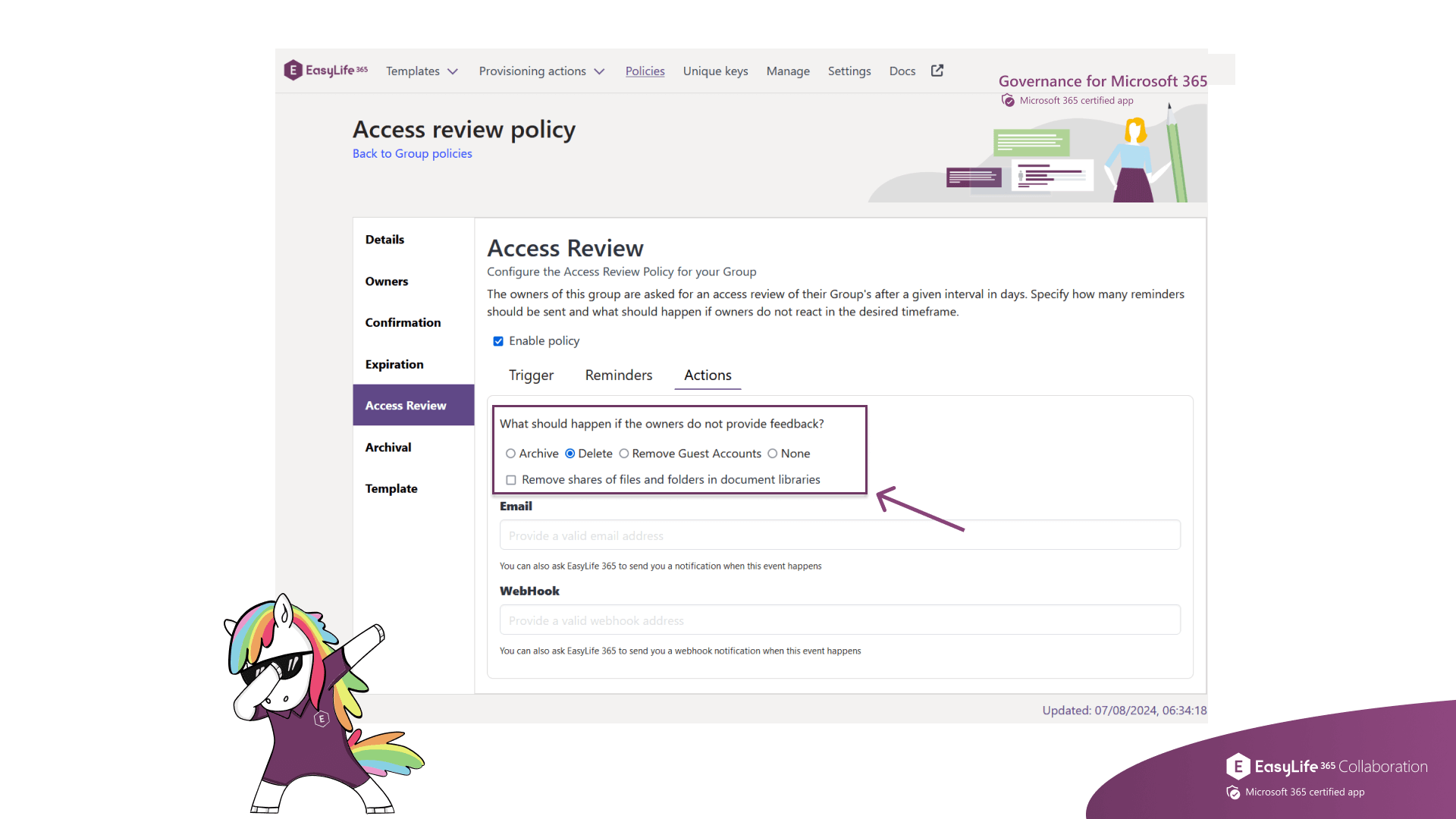1456x819 pixels.
Task: Click the email address input field
Action: coord(839,535)
